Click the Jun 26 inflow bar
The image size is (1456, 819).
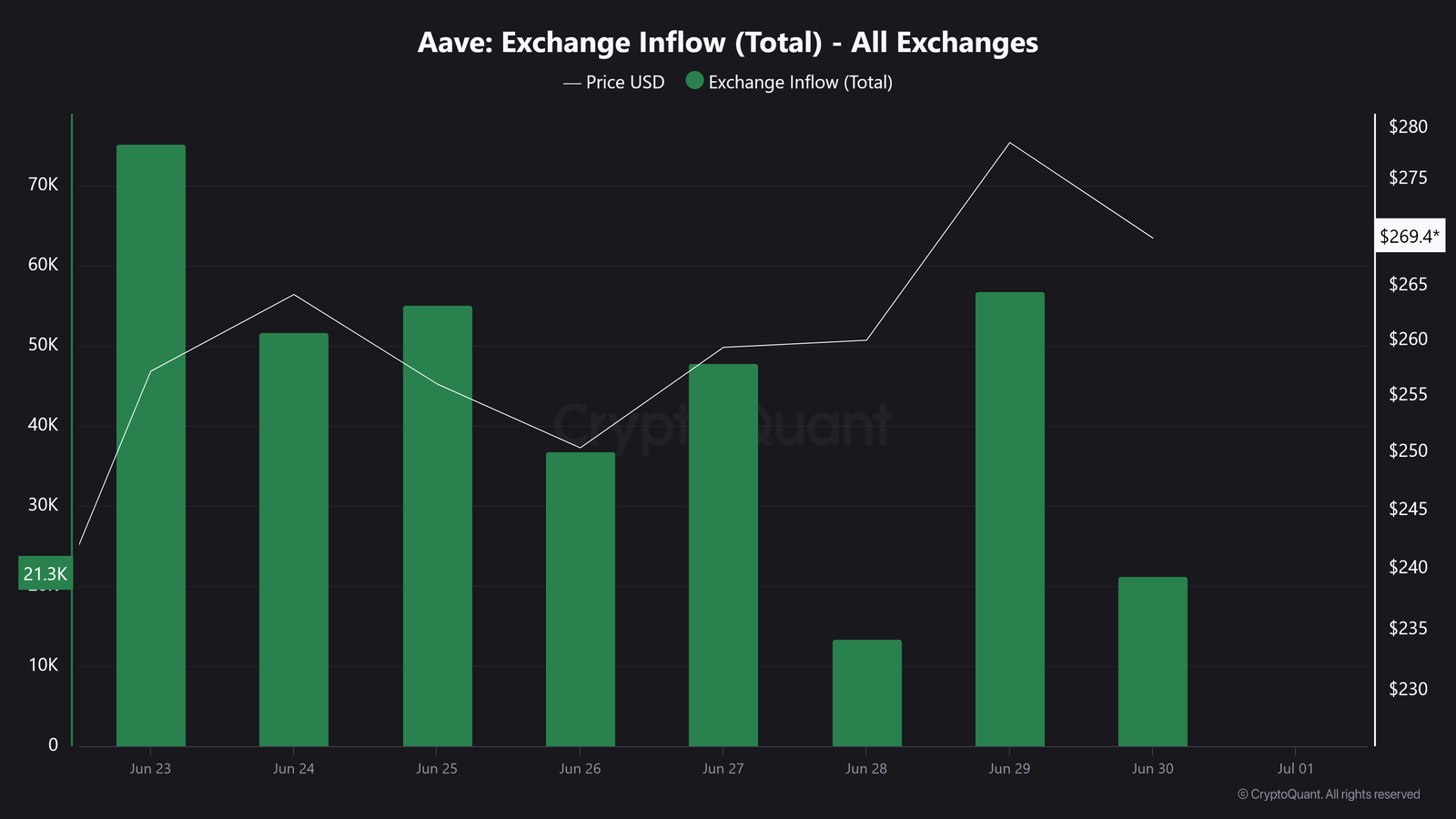(581, 599)
